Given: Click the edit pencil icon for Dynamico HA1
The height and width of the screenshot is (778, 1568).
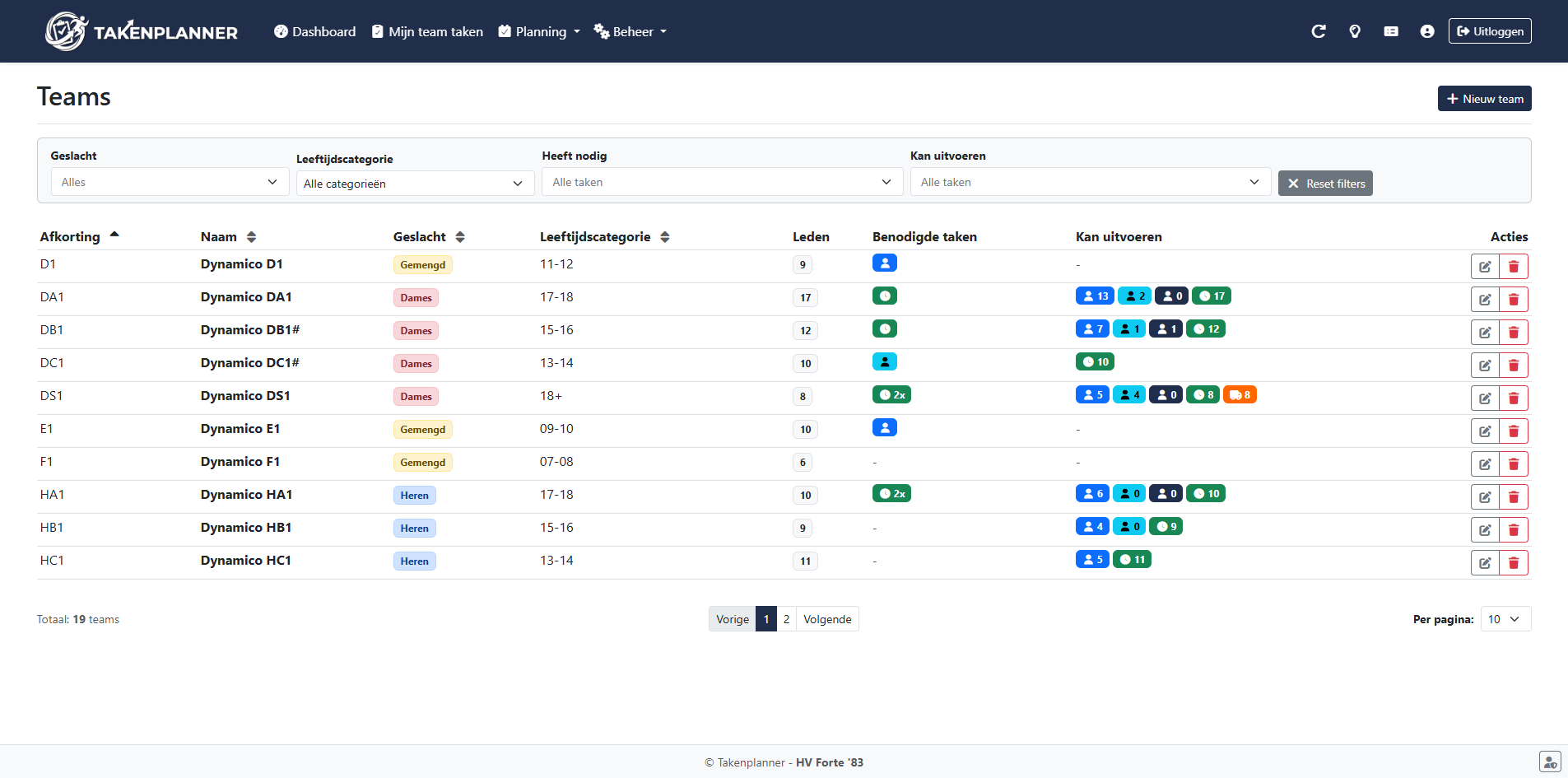Looking at the screenshot, I should click(x=1486, y=496).
